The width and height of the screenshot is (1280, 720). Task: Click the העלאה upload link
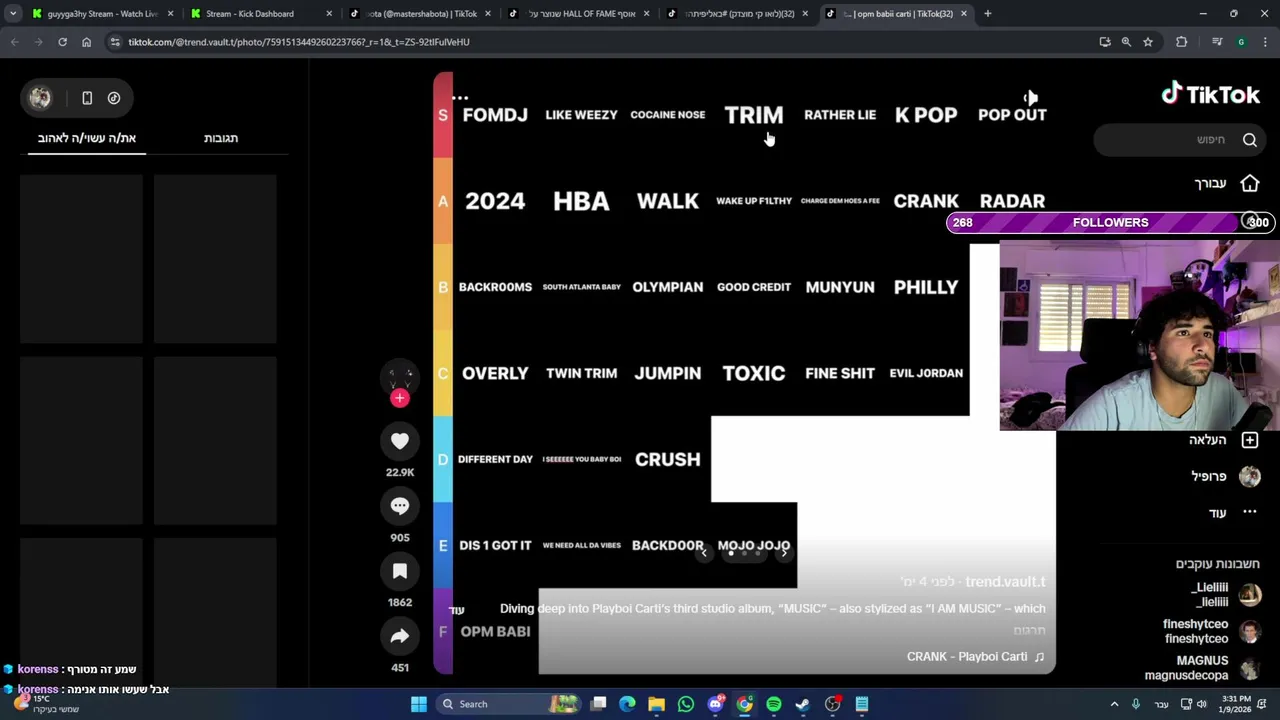pyautogui.click(x=1207, y=440)
